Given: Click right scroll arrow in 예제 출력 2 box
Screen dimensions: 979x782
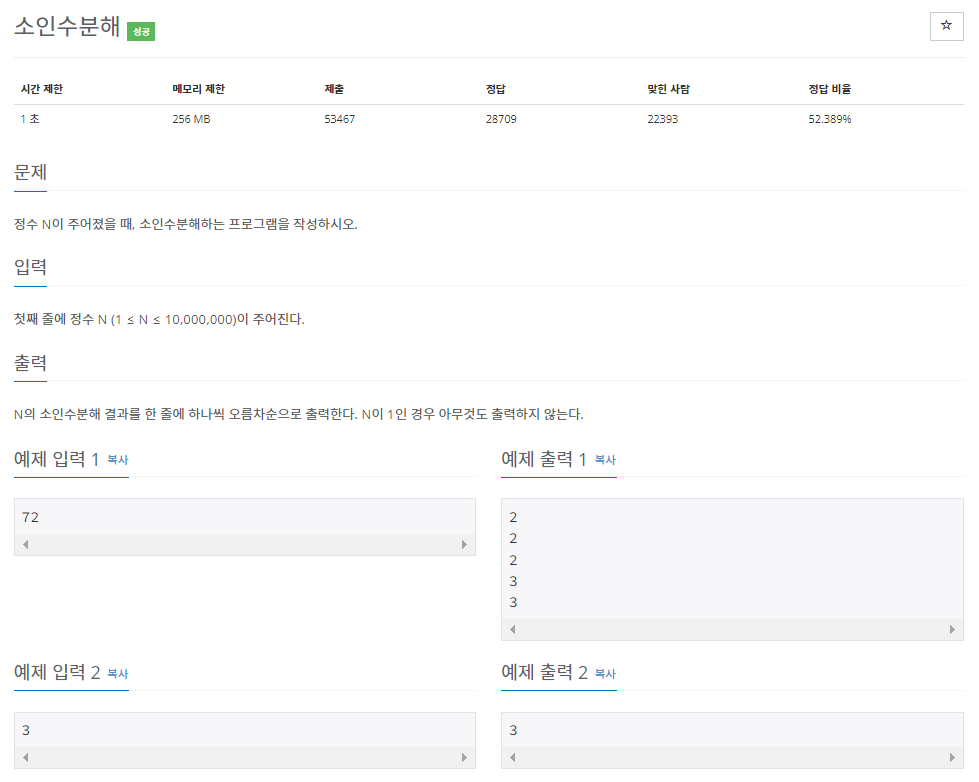Looking at the screenshot, I should (952, 758).
